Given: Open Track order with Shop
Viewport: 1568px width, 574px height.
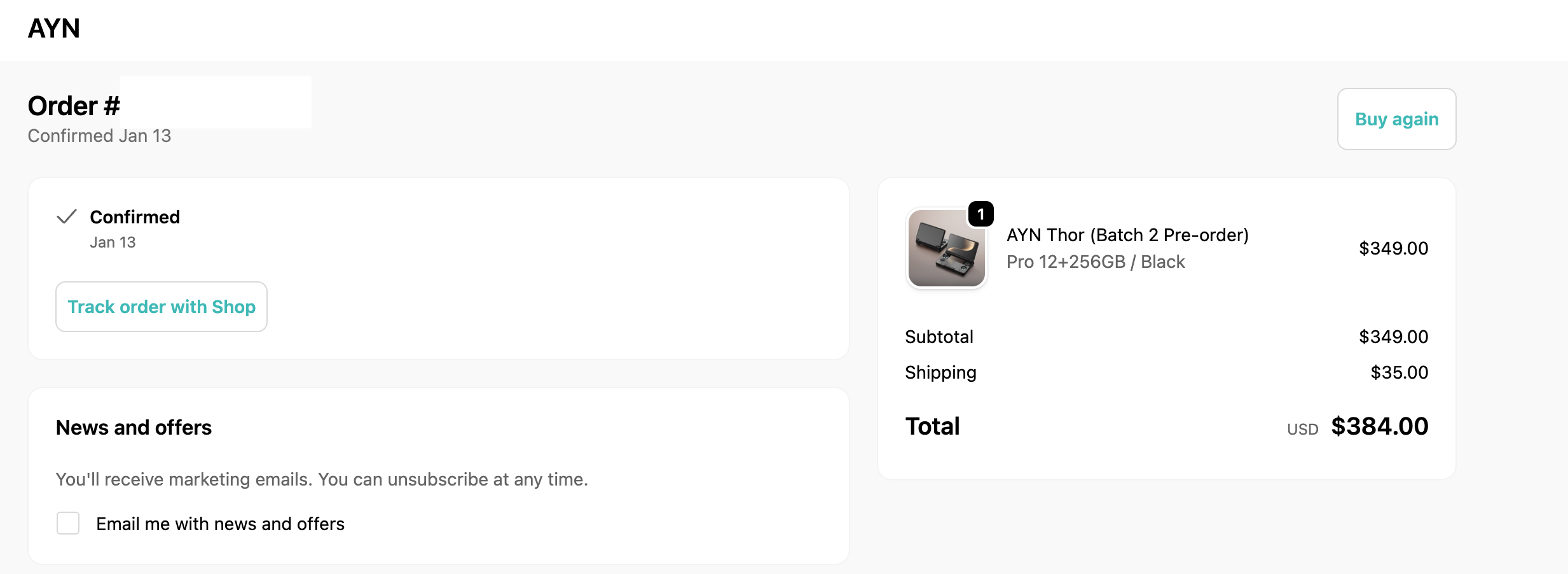Looking at the screenshot, I should (x=162, y=307).
